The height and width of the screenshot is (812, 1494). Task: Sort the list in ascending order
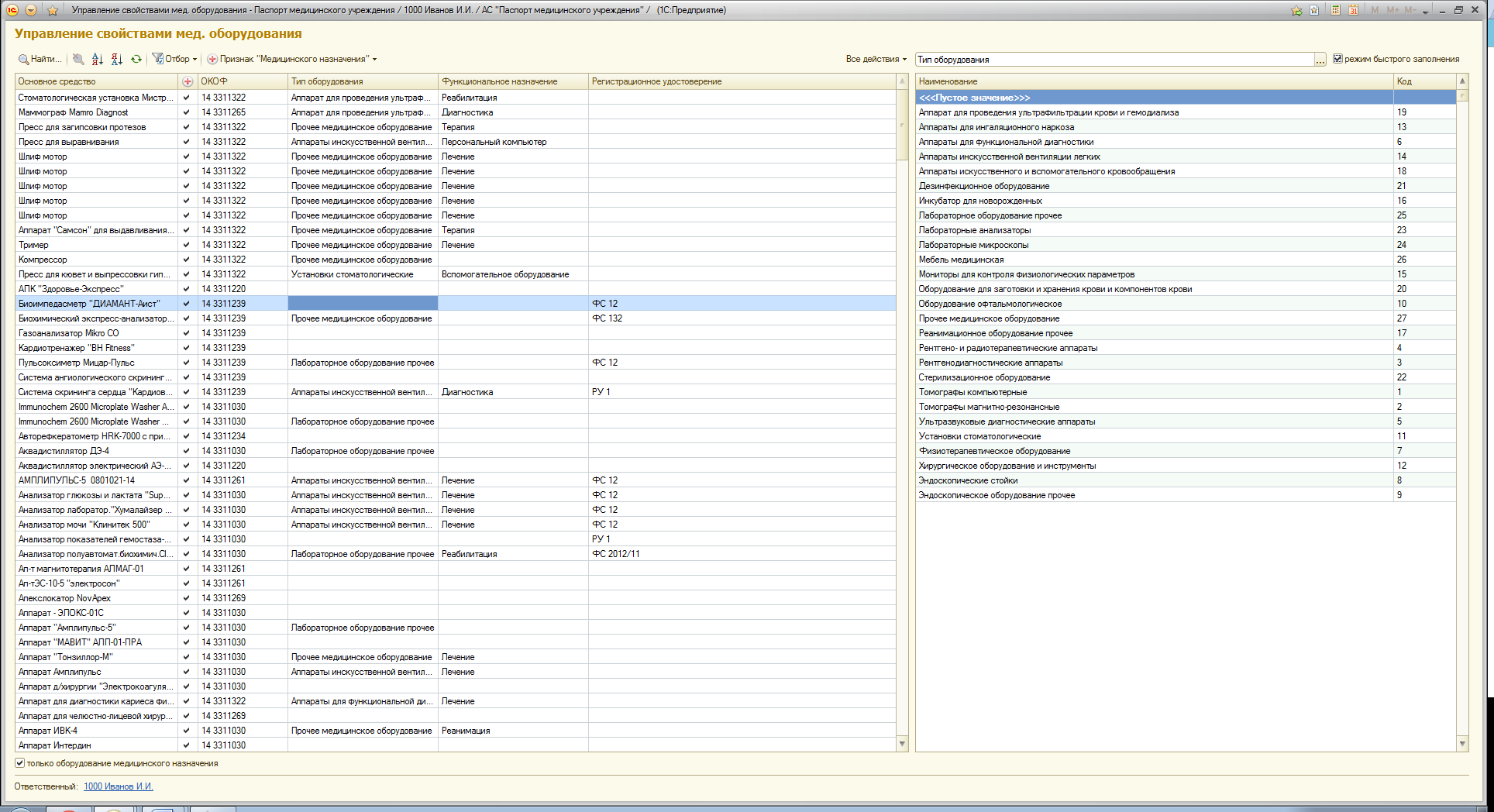pyautogui.click(x=98, y=59)
